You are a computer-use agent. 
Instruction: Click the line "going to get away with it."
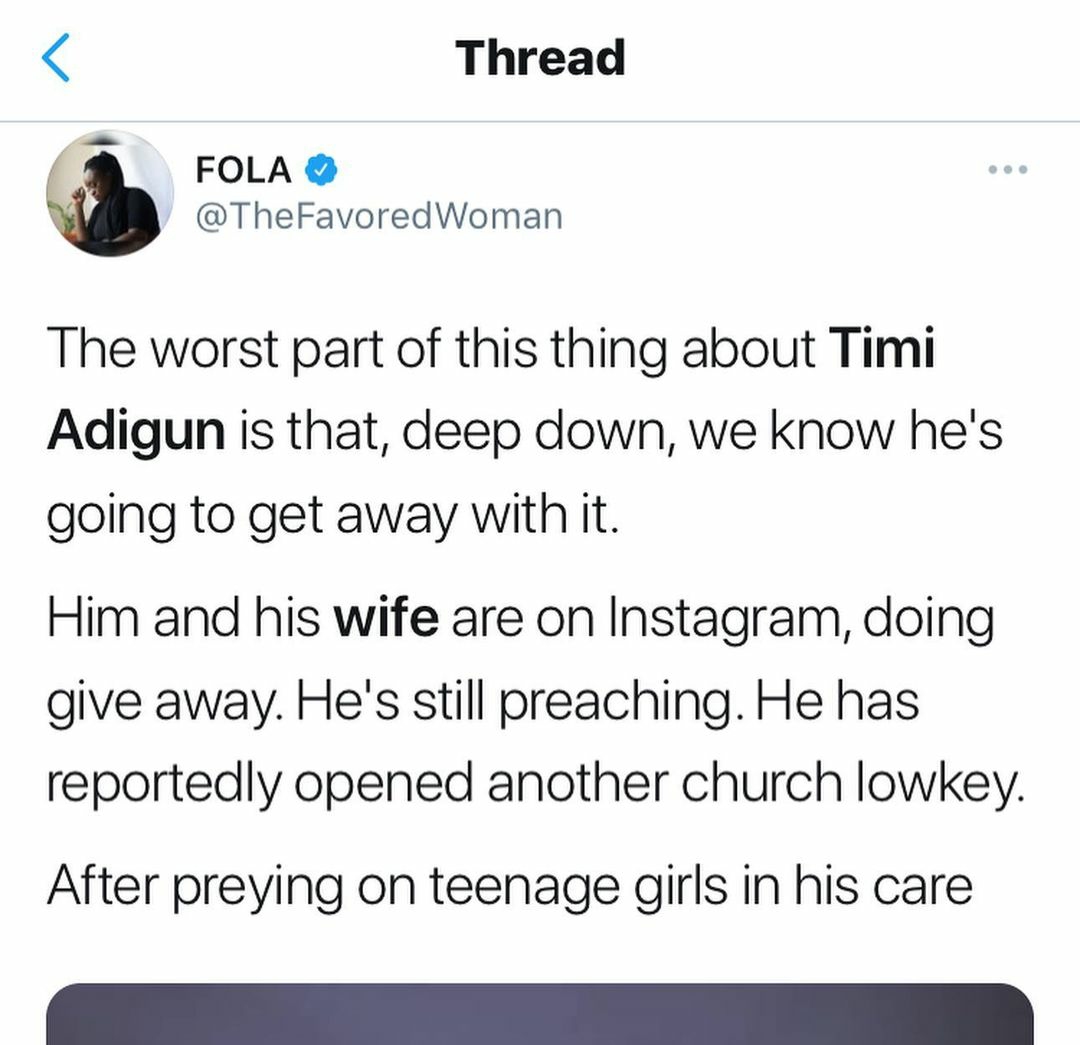328,515
